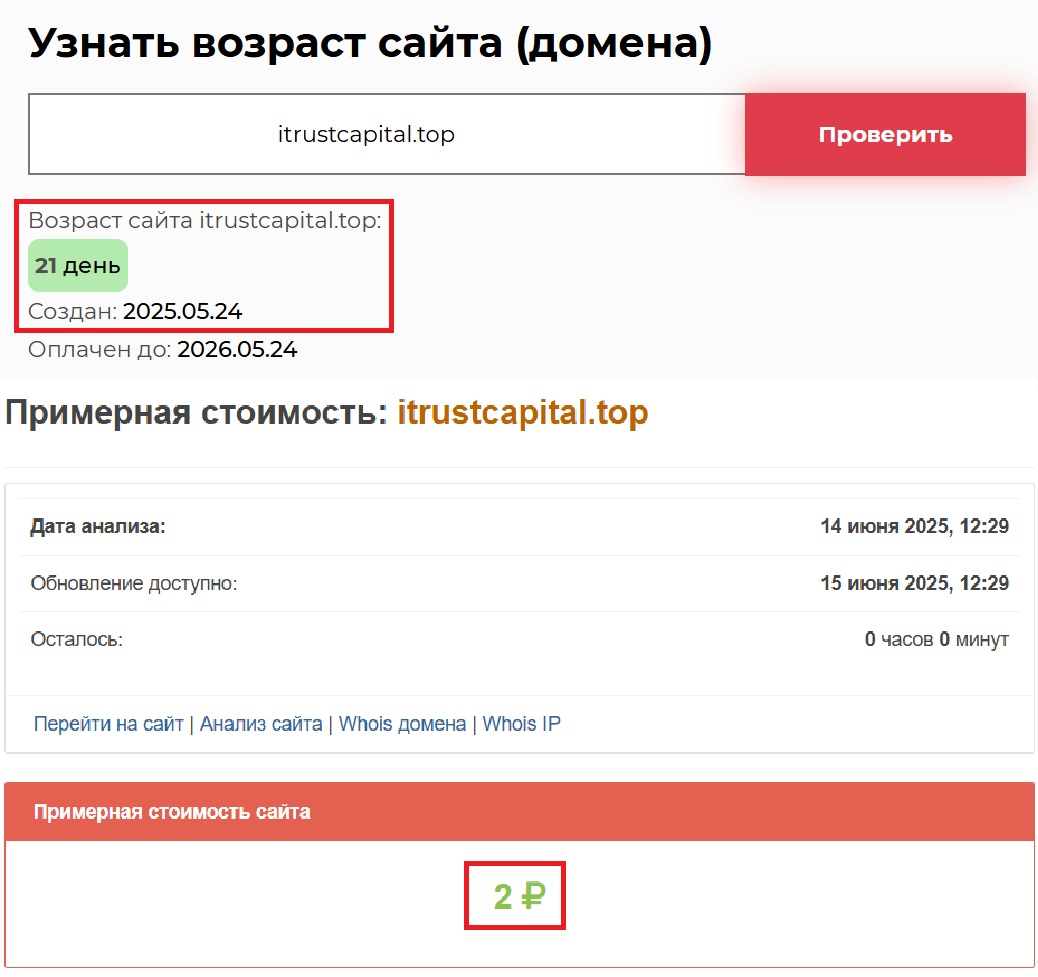The image size is (1038, 977).
Task: Click the creation date 2025.05.24
Action: pyautogui.click(x=181, y=311)
